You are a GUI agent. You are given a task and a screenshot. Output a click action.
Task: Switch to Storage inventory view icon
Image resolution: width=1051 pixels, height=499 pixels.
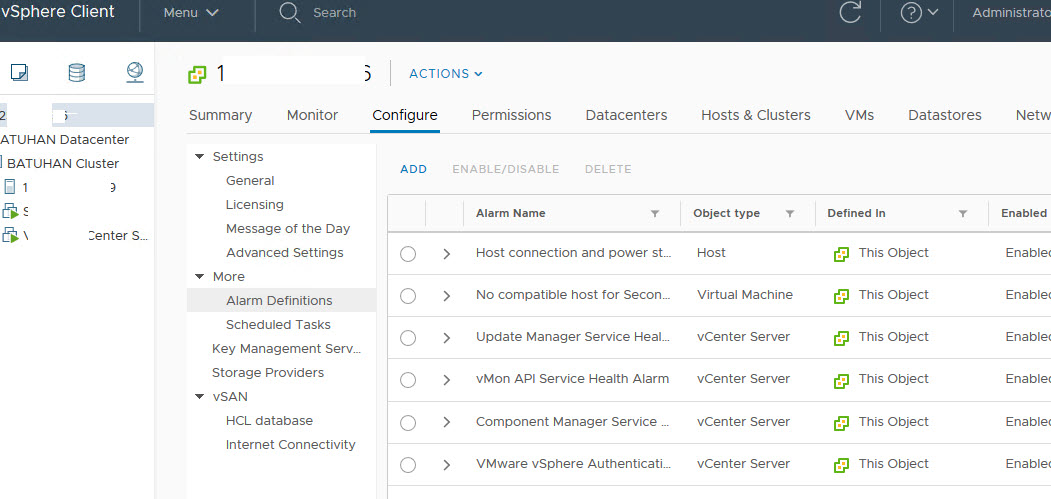point(76,72)
